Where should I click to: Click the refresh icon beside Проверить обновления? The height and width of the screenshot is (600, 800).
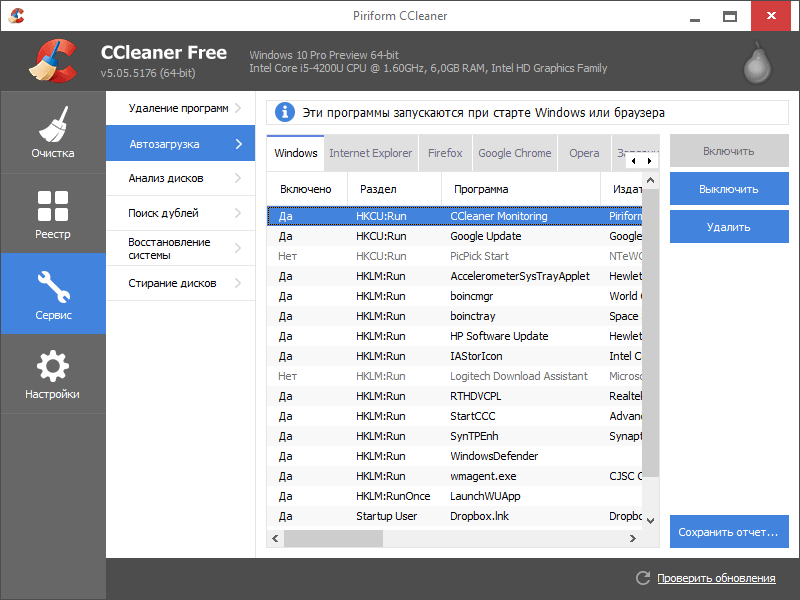point(643,578)
